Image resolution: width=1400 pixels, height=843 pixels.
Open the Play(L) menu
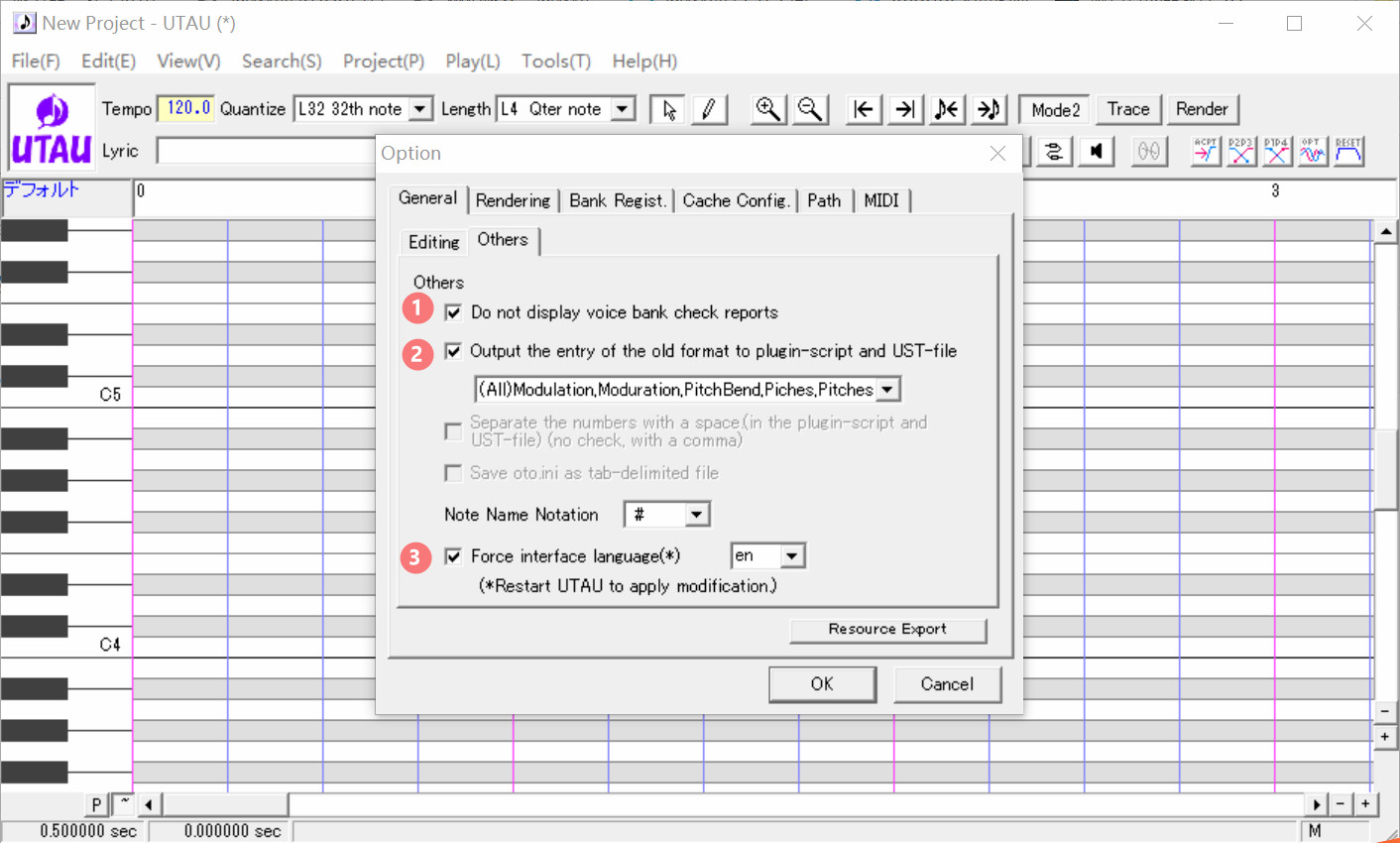click(473, 61)
